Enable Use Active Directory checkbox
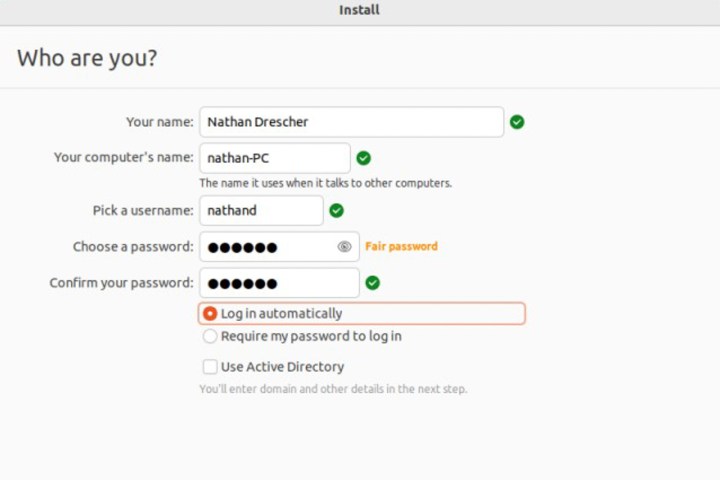Viewport: 720px width, 480px height. pyautogui.click(x=210, y=367)
